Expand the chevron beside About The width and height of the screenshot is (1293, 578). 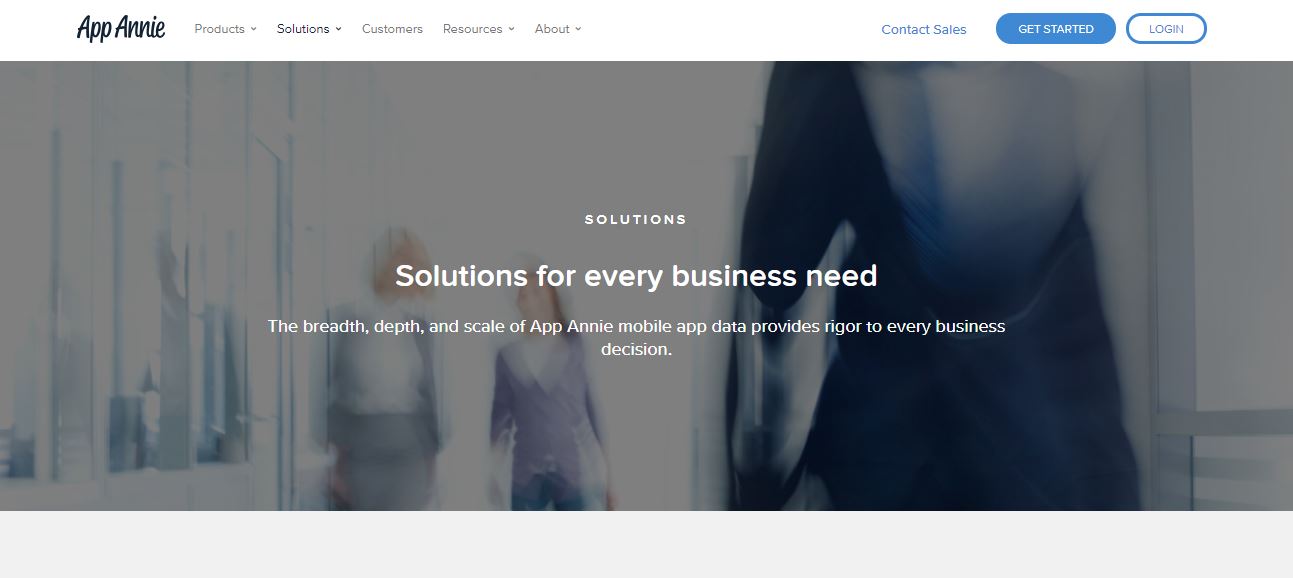(x=578, y=29)
